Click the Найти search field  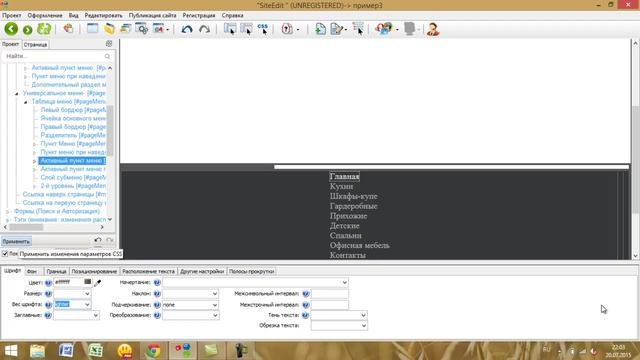pyautogui.click(x=58, y=56)
